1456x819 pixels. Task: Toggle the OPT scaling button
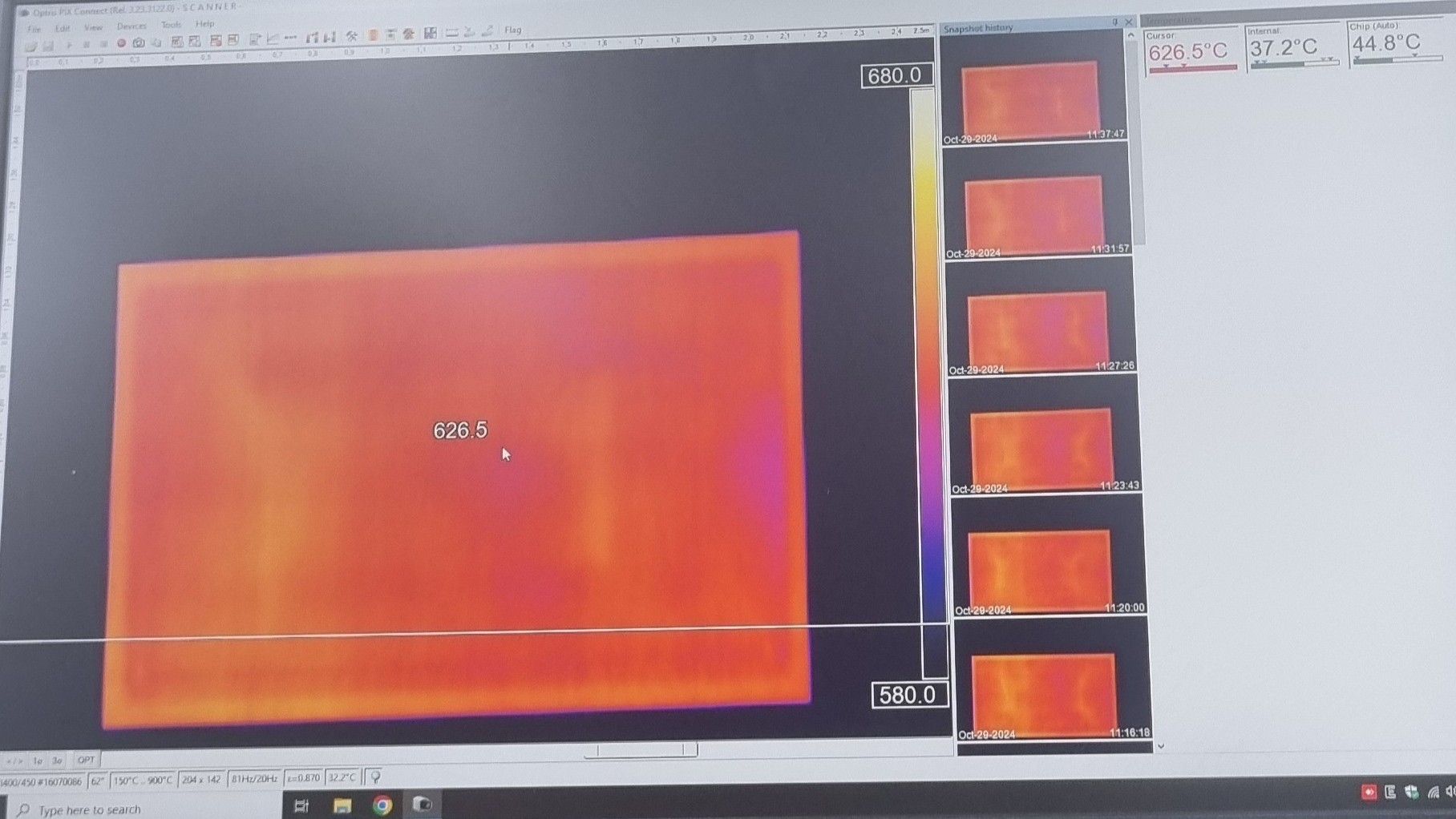(86, 759)
